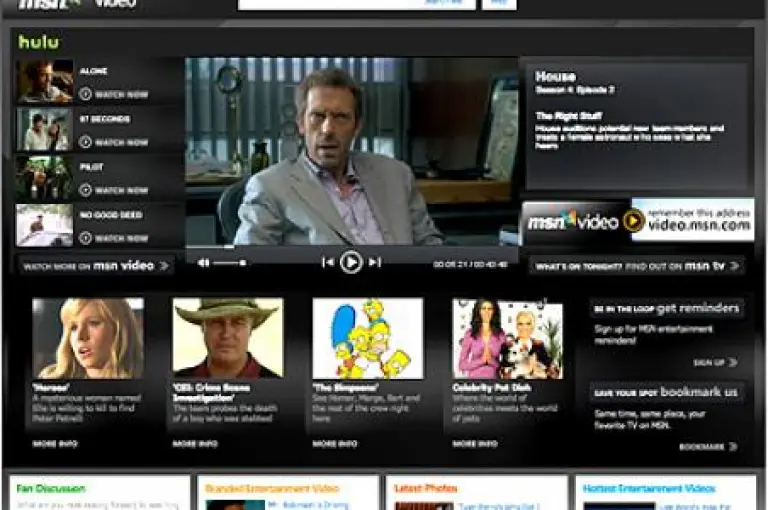Click the search input field at top
This screenshot has height=510, width=768.
pos(355,4)
